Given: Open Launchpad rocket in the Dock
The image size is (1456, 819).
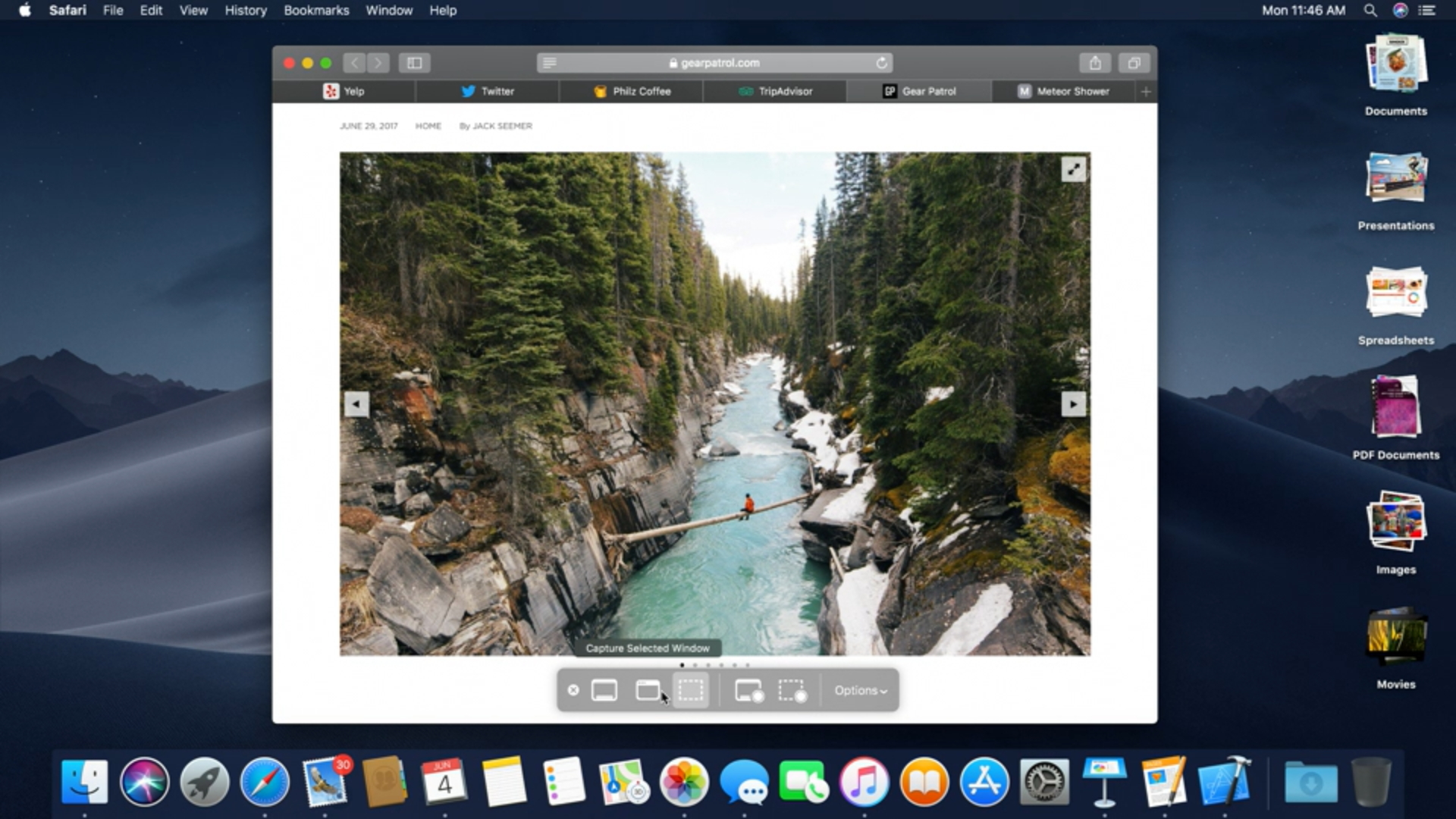Looking at the screenshot, I should point(204,782).
